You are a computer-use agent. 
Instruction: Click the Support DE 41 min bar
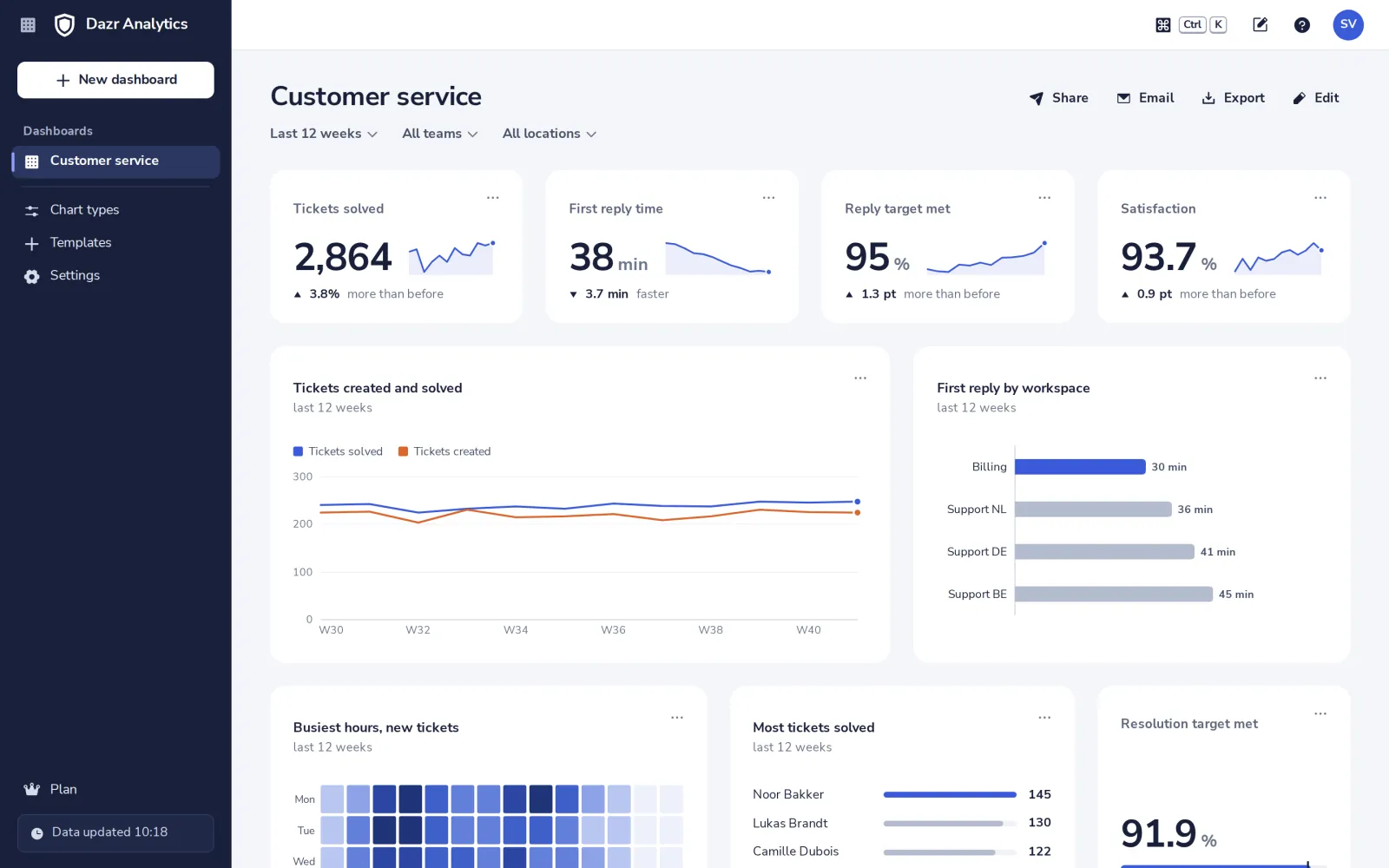(x=1104, y=552)
